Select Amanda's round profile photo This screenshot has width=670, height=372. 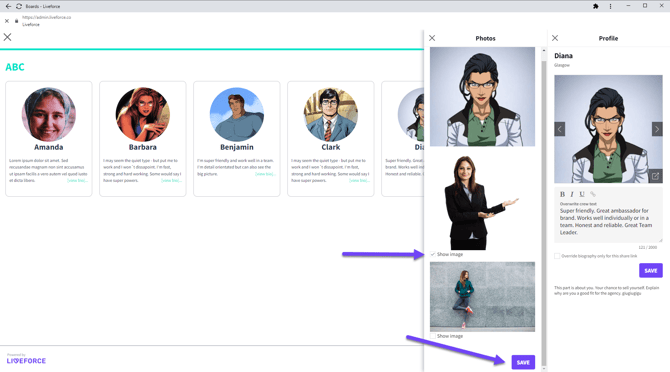click(49, 114)
